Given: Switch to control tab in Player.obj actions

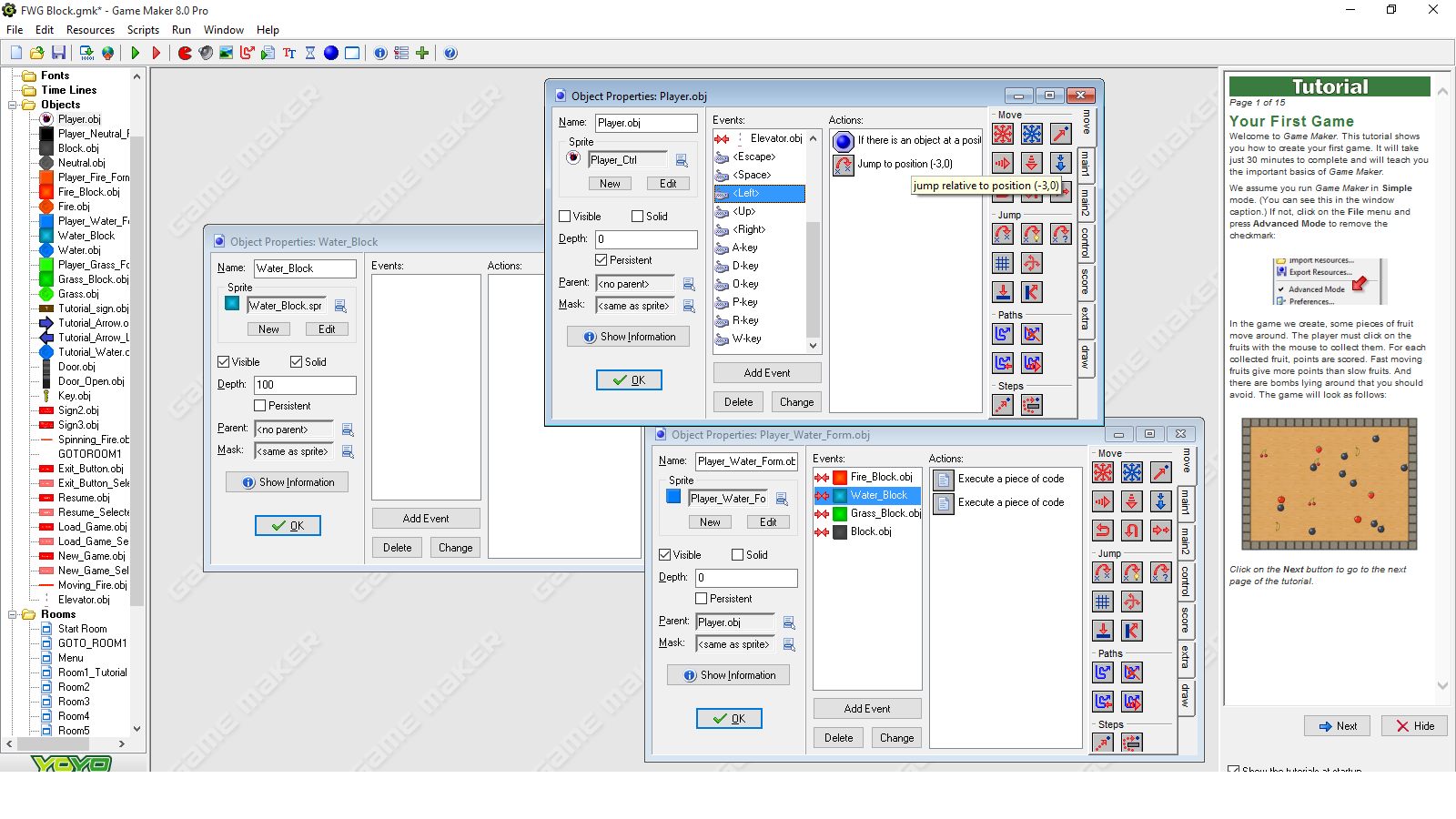Looking at the screenshot, I should tap(1086, 242).
